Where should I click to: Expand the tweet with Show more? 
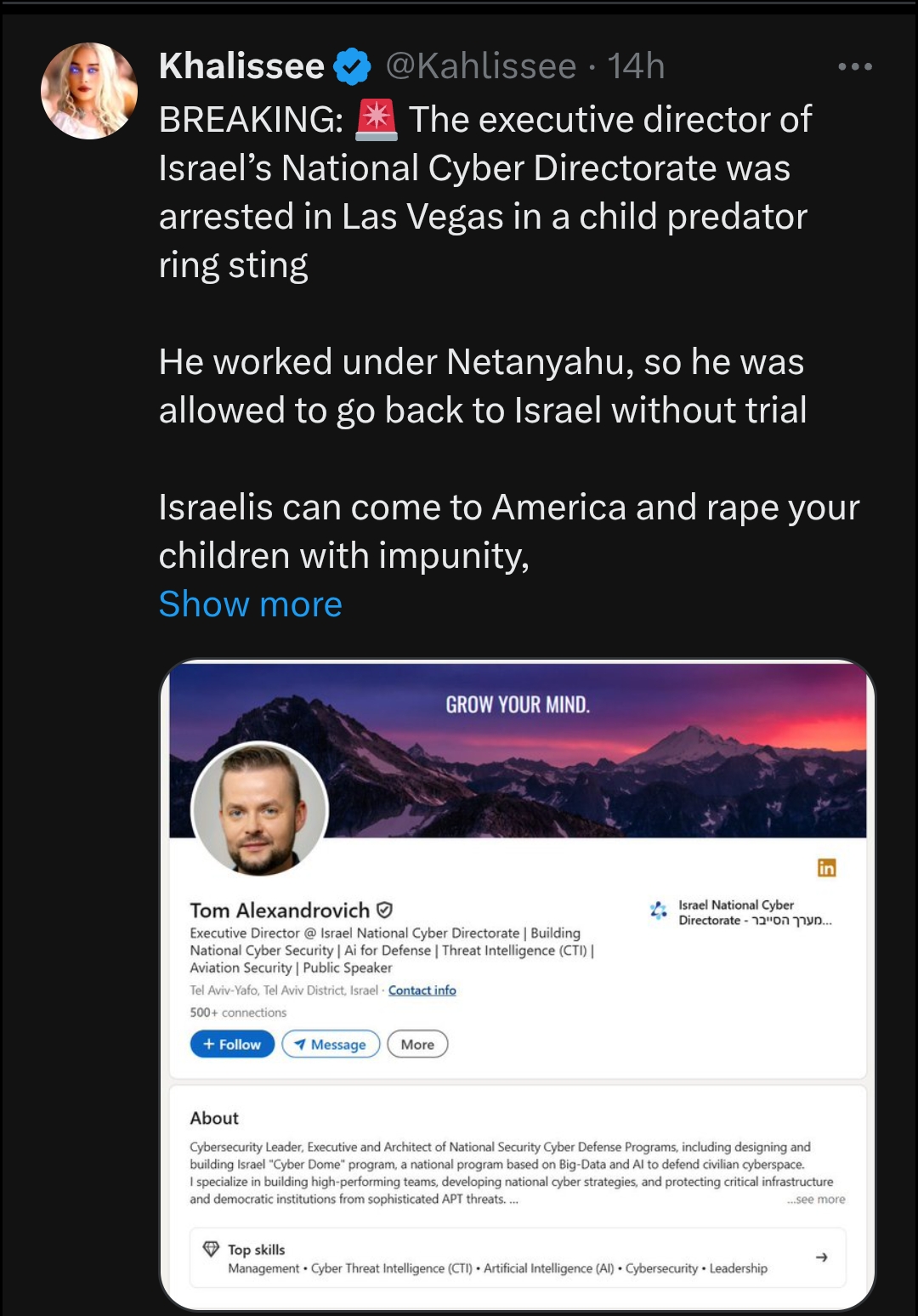pyautogui.click(x=251, y=604)
